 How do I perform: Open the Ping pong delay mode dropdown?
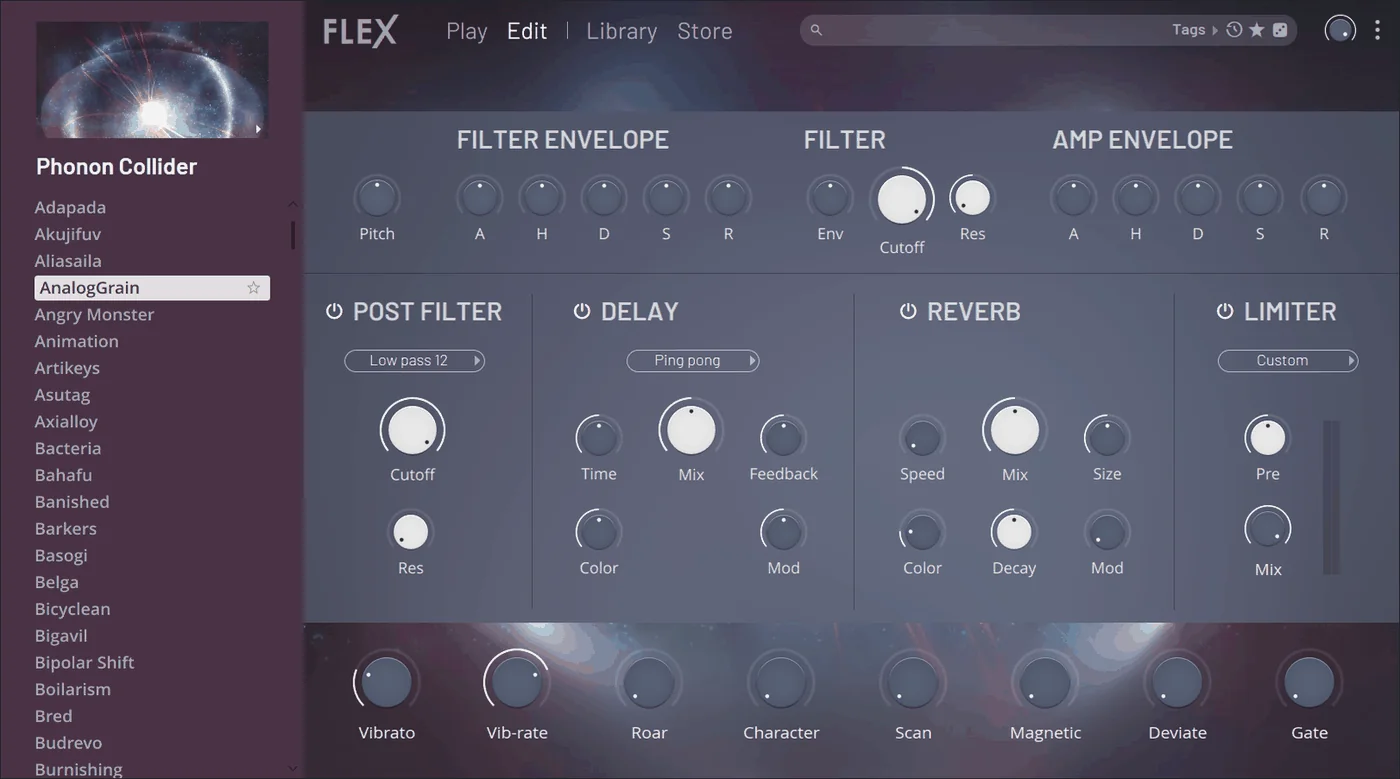[693, 361]
